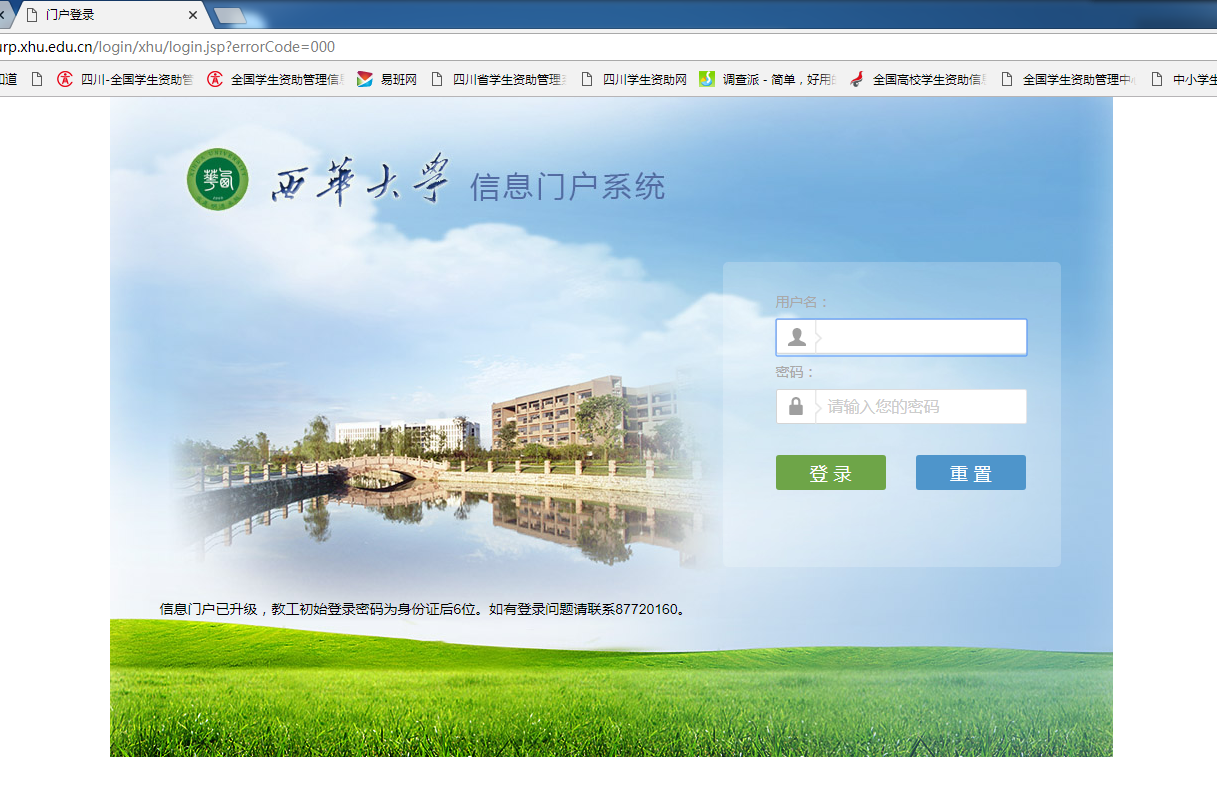Focus the 用户名 username input field

[x=920, y=338]
